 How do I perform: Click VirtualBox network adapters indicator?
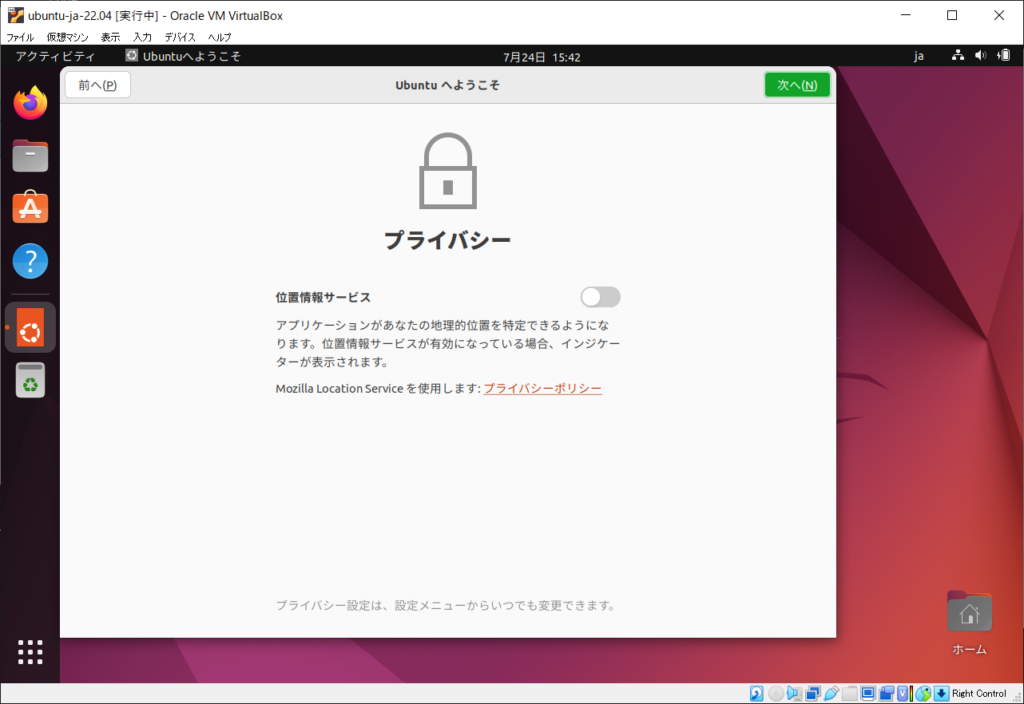[813, 694]
